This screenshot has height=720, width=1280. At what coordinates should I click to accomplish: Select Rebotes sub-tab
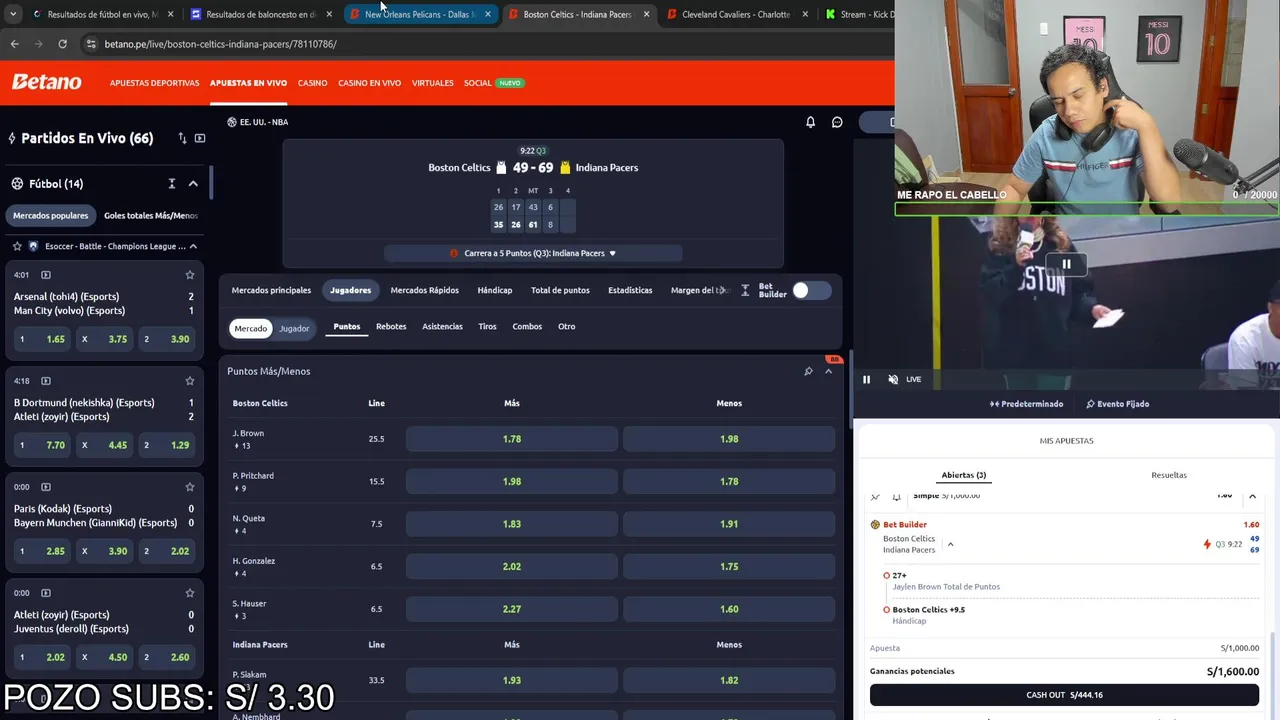click(x=391, y=326)
